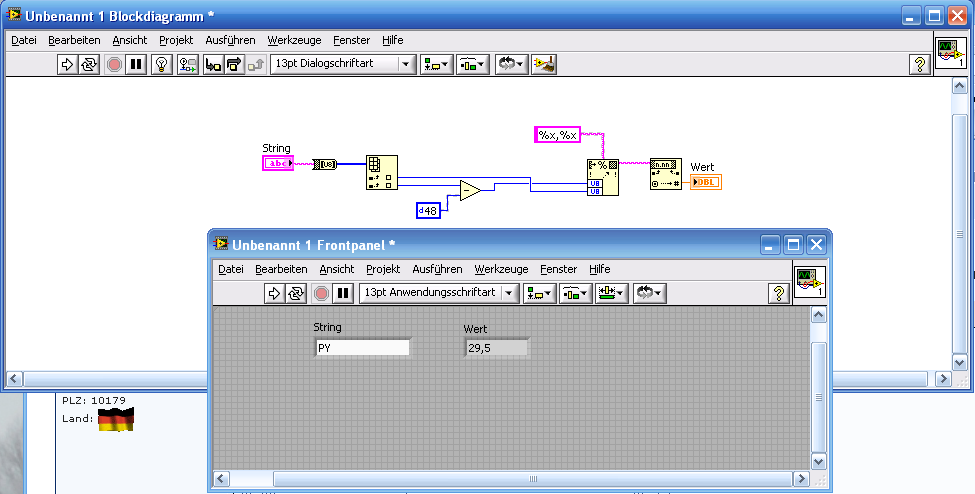
Task: Select Format Into String node
Action: point(603,177)
